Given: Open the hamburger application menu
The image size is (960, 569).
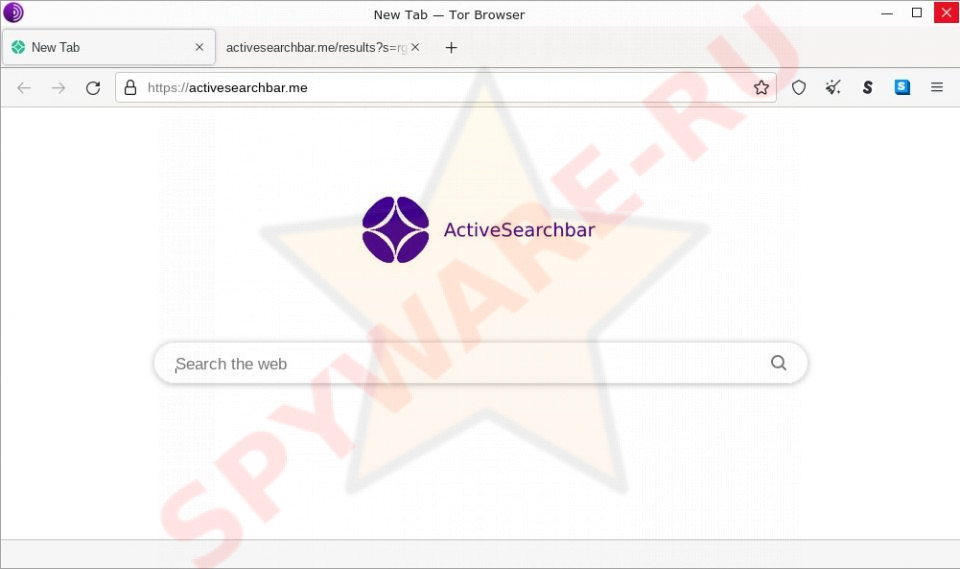Looking at the screenshot, I should click(937, 88).
